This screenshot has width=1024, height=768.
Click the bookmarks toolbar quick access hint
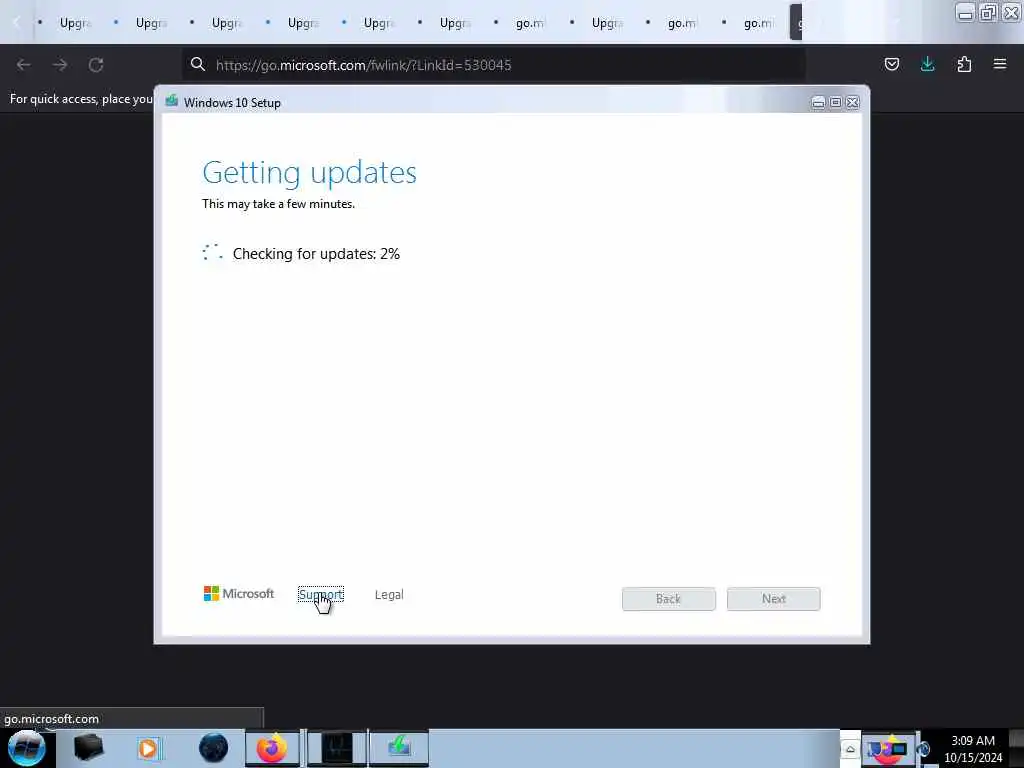click(x=81, y=99)
